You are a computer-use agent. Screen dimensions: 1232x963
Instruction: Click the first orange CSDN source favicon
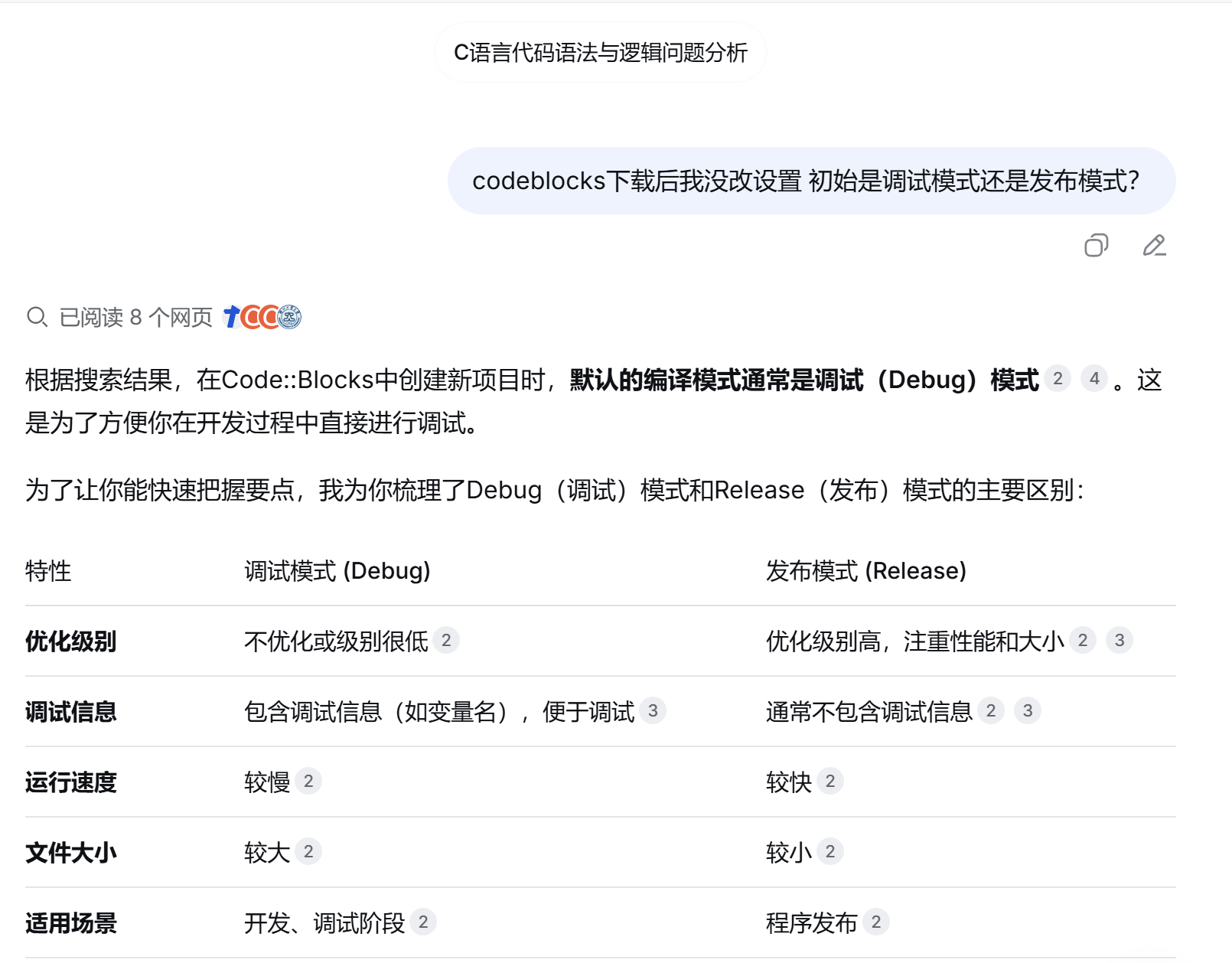(250, 317)
